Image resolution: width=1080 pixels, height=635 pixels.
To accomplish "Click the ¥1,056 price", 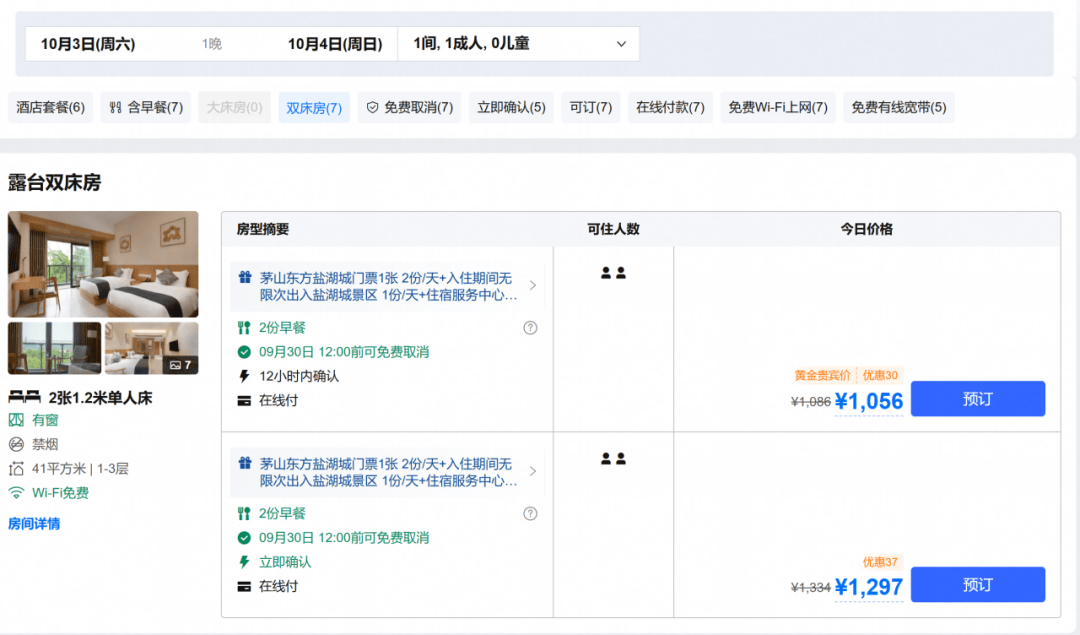I will 869,401.
